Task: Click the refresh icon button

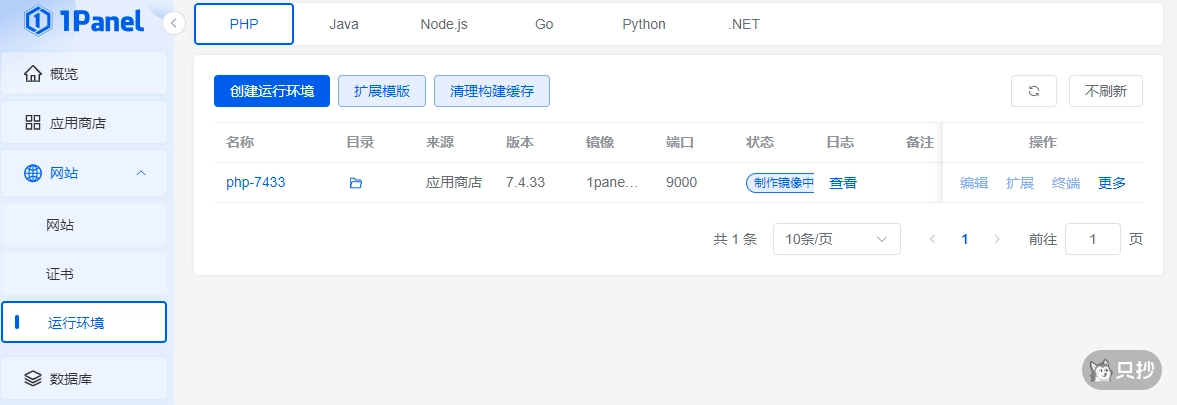Action: pos(1034,91)
